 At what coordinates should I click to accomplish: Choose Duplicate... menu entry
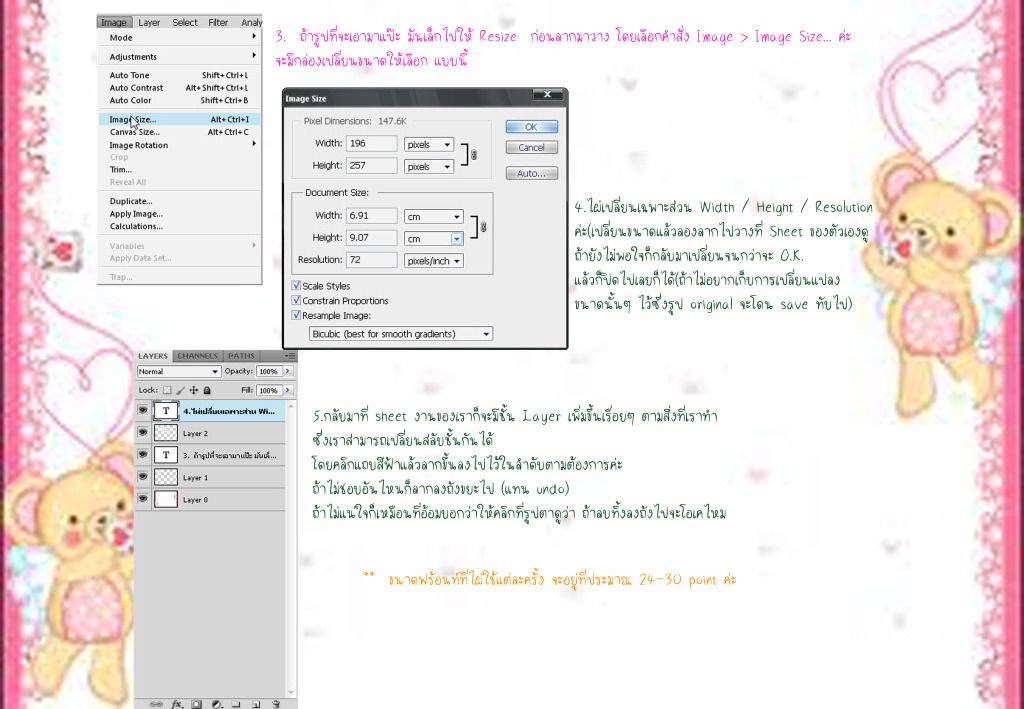click(180, 201)
